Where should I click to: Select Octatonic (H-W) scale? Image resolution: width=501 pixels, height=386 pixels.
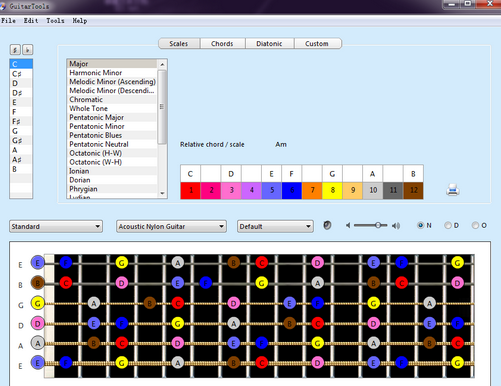click(112, 153)
